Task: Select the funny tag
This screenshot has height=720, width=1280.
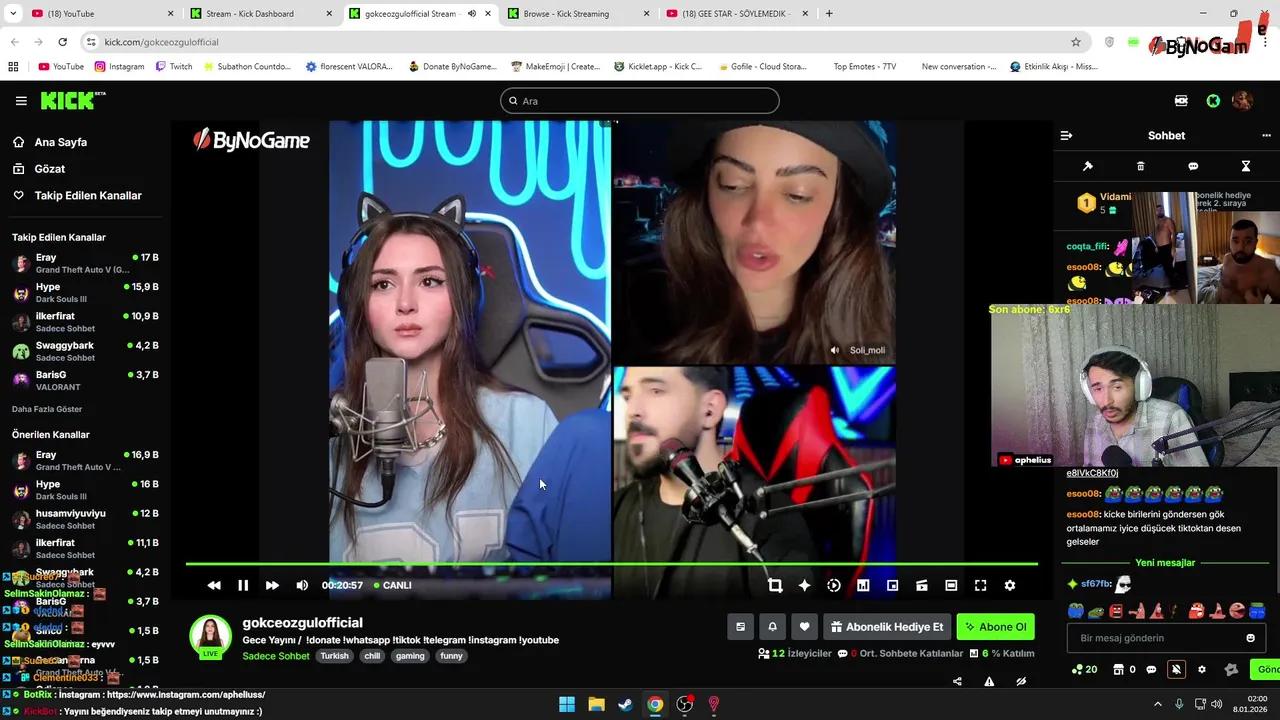Action: click(451, 656)
